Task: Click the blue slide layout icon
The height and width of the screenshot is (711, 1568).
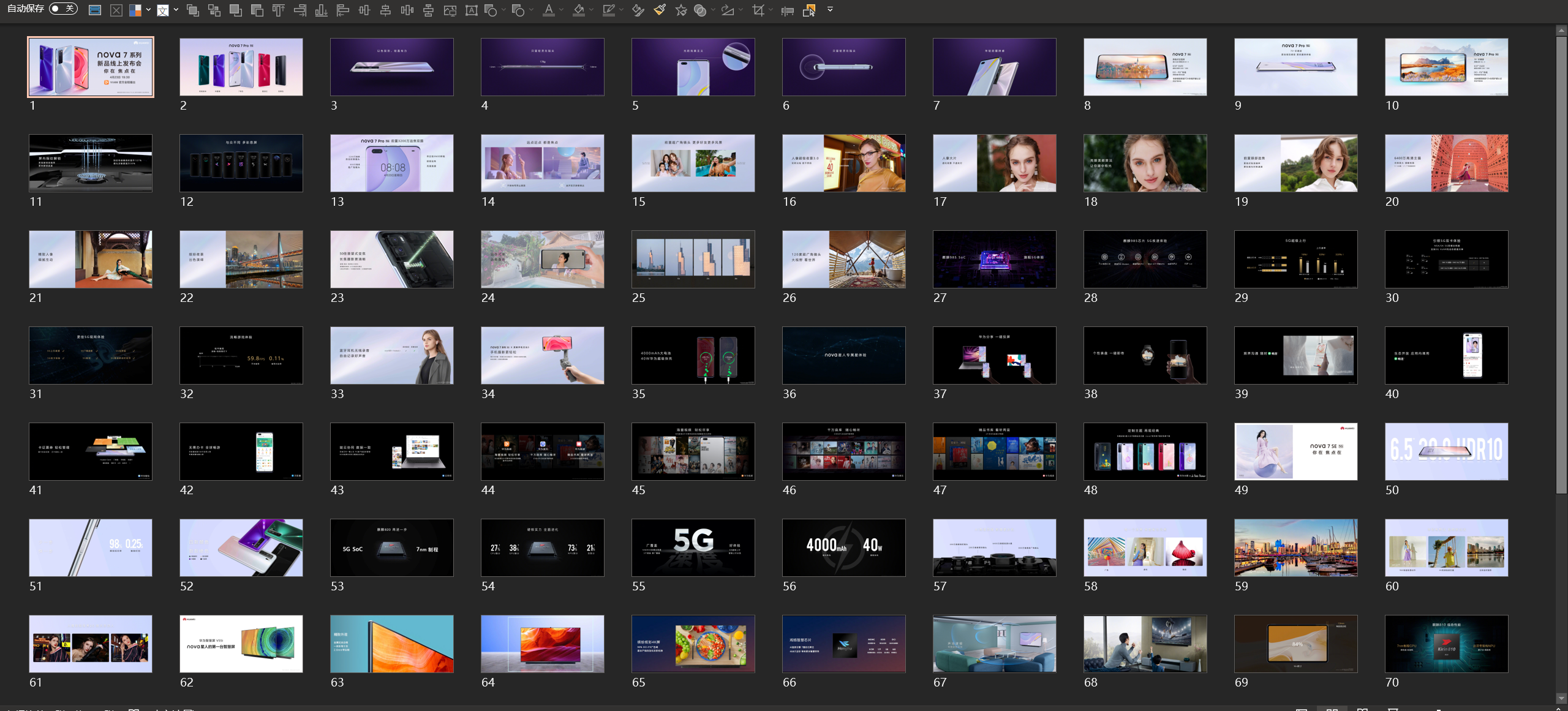Action: (95, 10)
